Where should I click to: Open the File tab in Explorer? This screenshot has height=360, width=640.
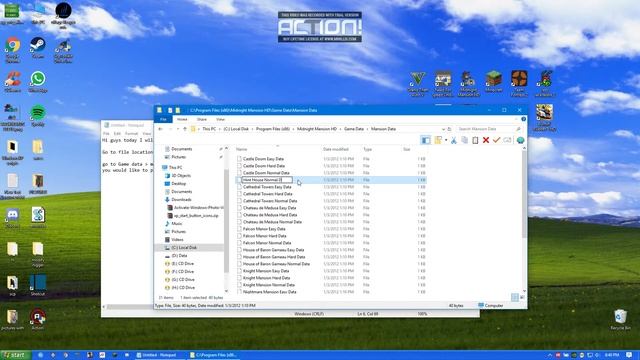click(x=163, y=119)
